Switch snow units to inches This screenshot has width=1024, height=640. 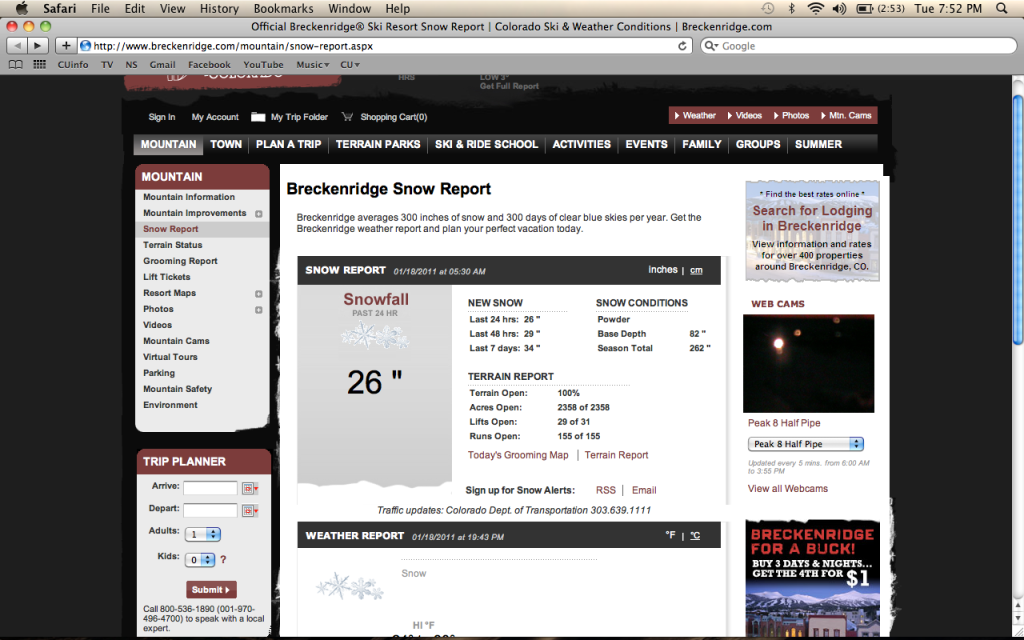[x=662, y=270]
